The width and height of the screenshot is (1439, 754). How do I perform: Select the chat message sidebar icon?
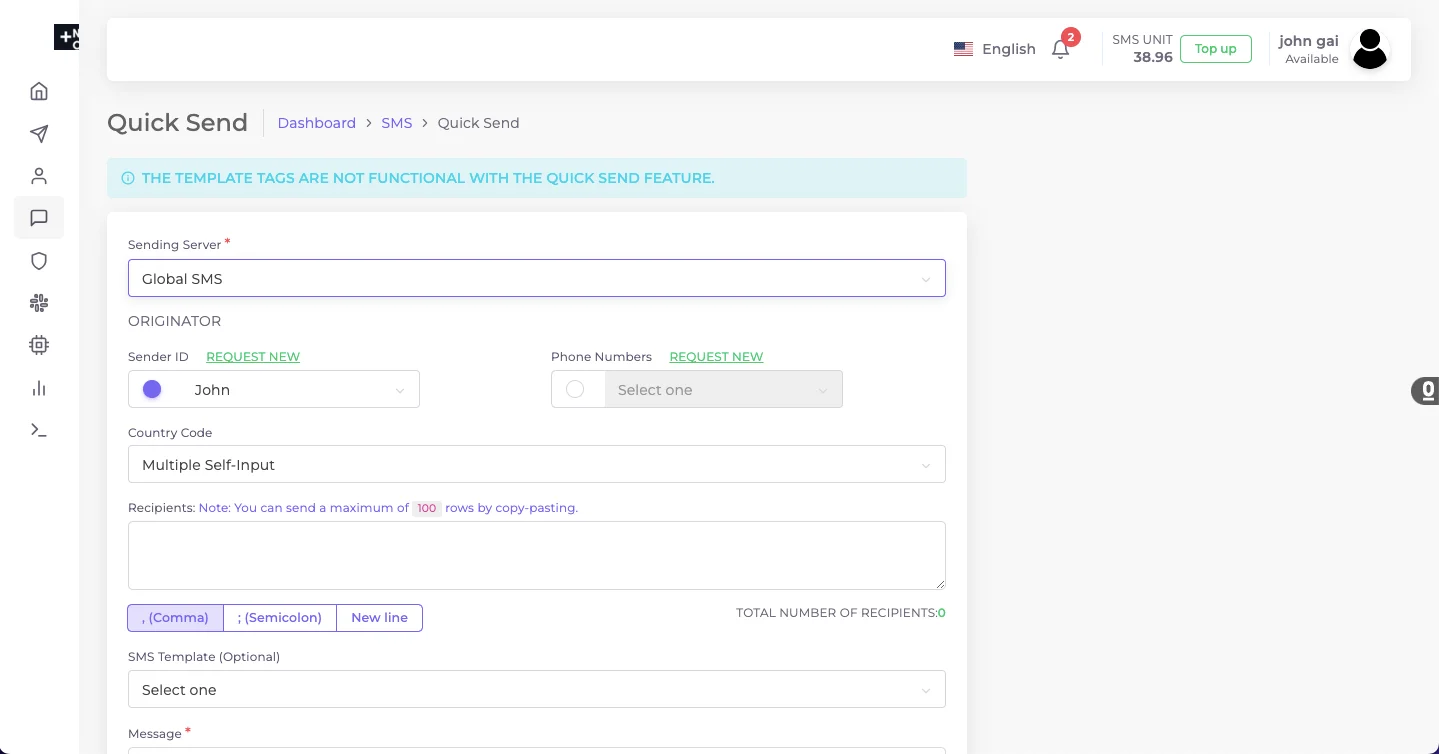coord(39,218)
